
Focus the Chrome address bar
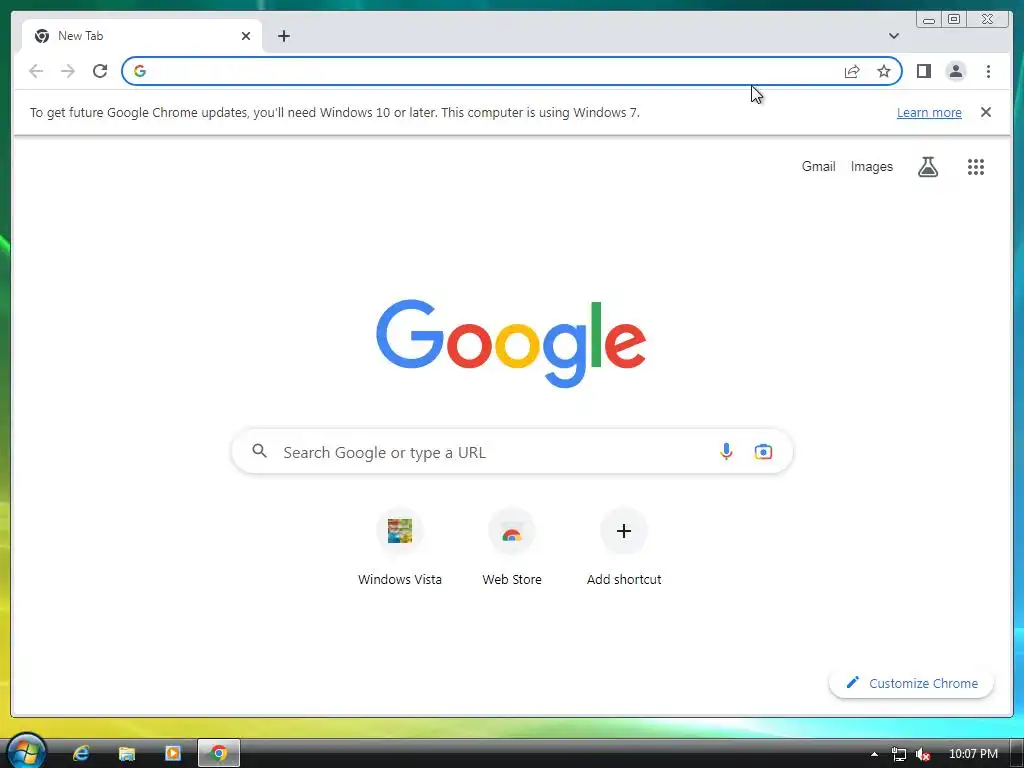point(511,71)
